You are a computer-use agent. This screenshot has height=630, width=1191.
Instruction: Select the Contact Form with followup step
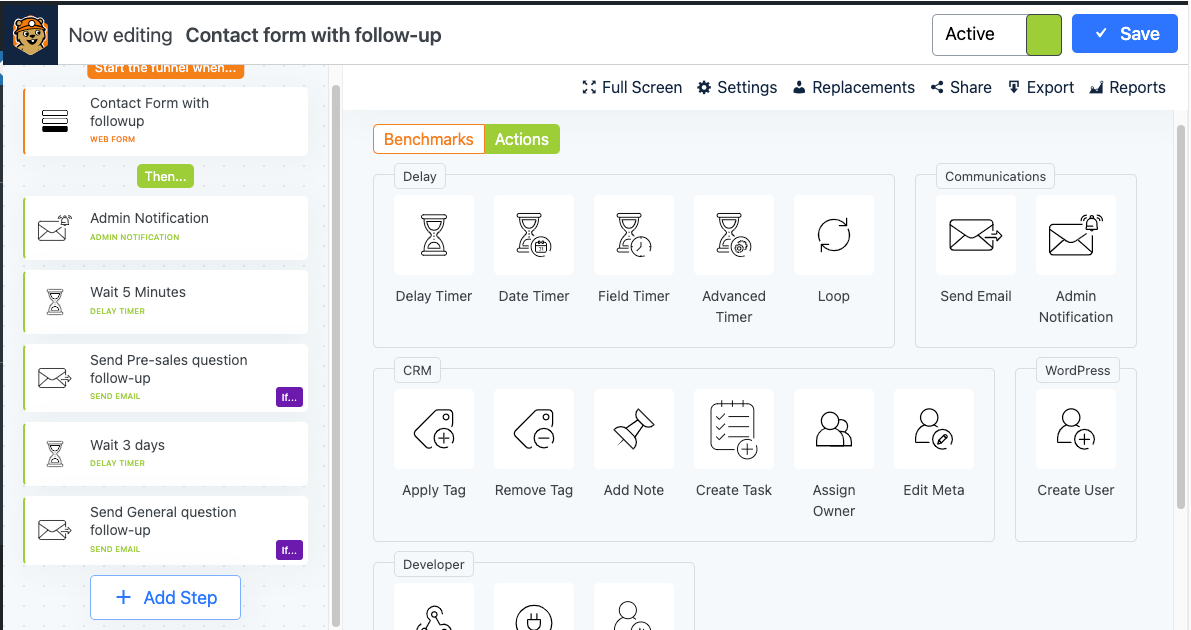coord(166,121)
